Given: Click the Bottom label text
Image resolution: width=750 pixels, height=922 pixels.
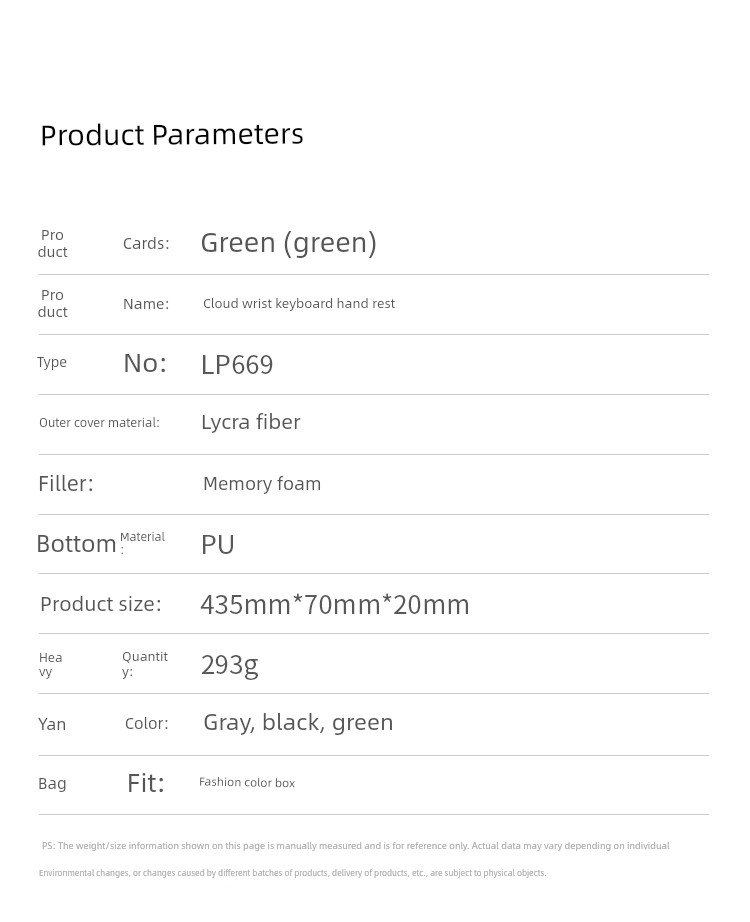Looking at the screenshot, I should point(76,544).
